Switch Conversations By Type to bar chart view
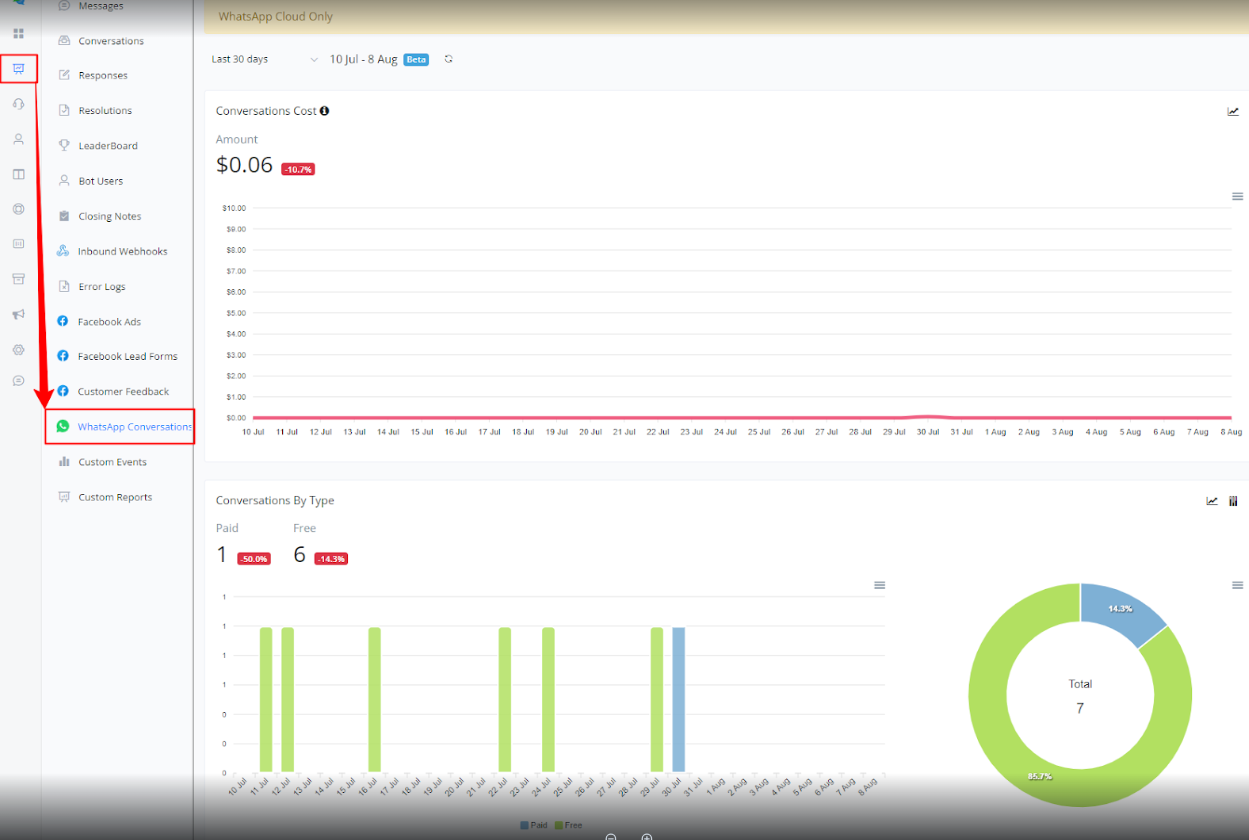This screenshot has height=840, width=1249. tap(1233, 501)
